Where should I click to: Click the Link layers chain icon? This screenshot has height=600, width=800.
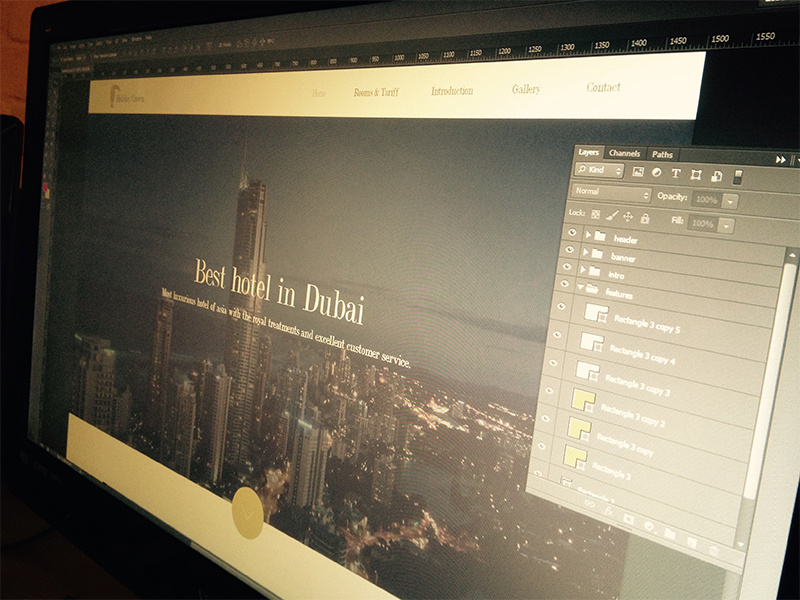589,504
